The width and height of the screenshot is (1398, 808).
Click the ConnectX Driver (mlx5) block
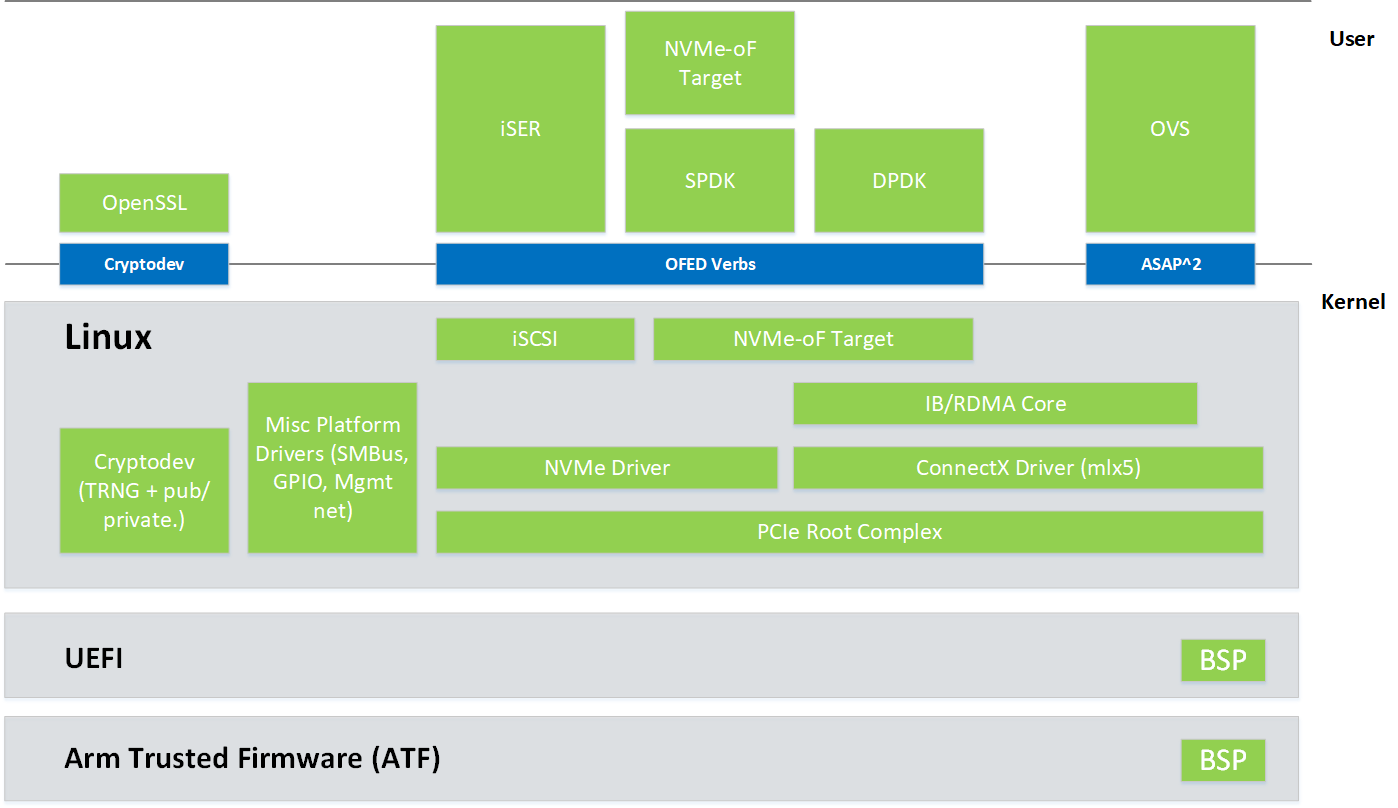pos(1028,467)
